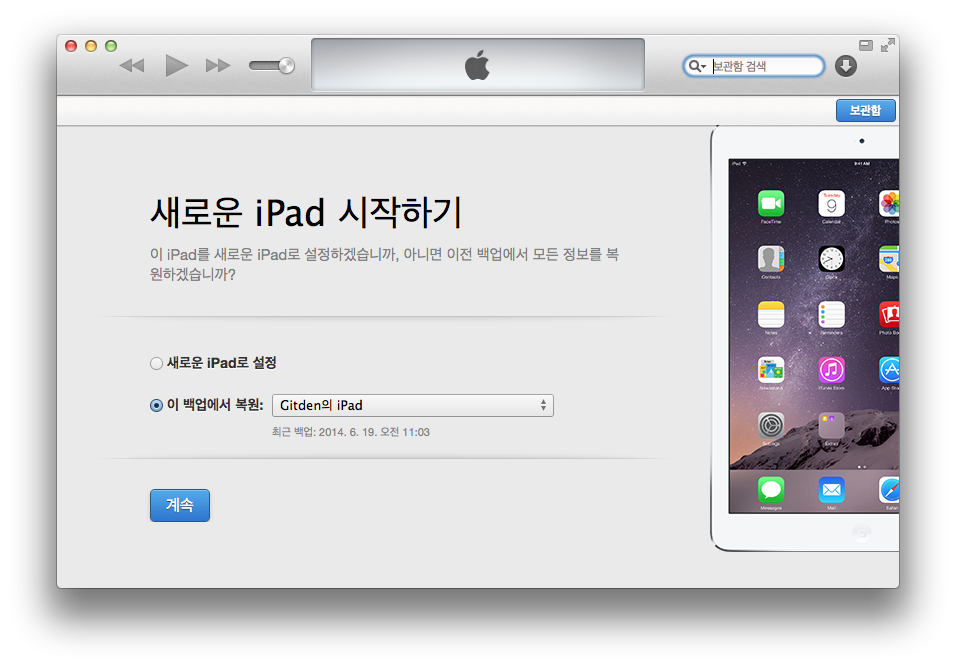This screenshot has height=667, width=956.
Task: Click the iTunes Store icon on iPad image
Action: (831, 369)
